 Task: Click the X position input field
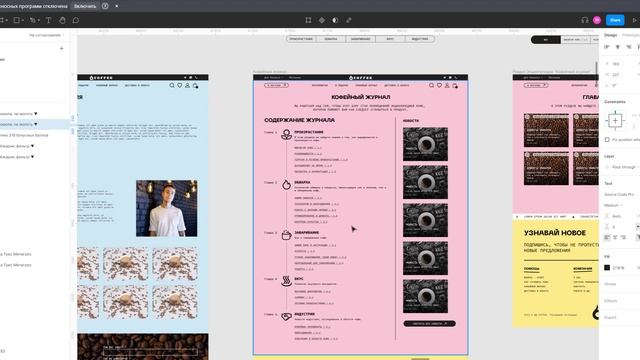tap(616, 64)
